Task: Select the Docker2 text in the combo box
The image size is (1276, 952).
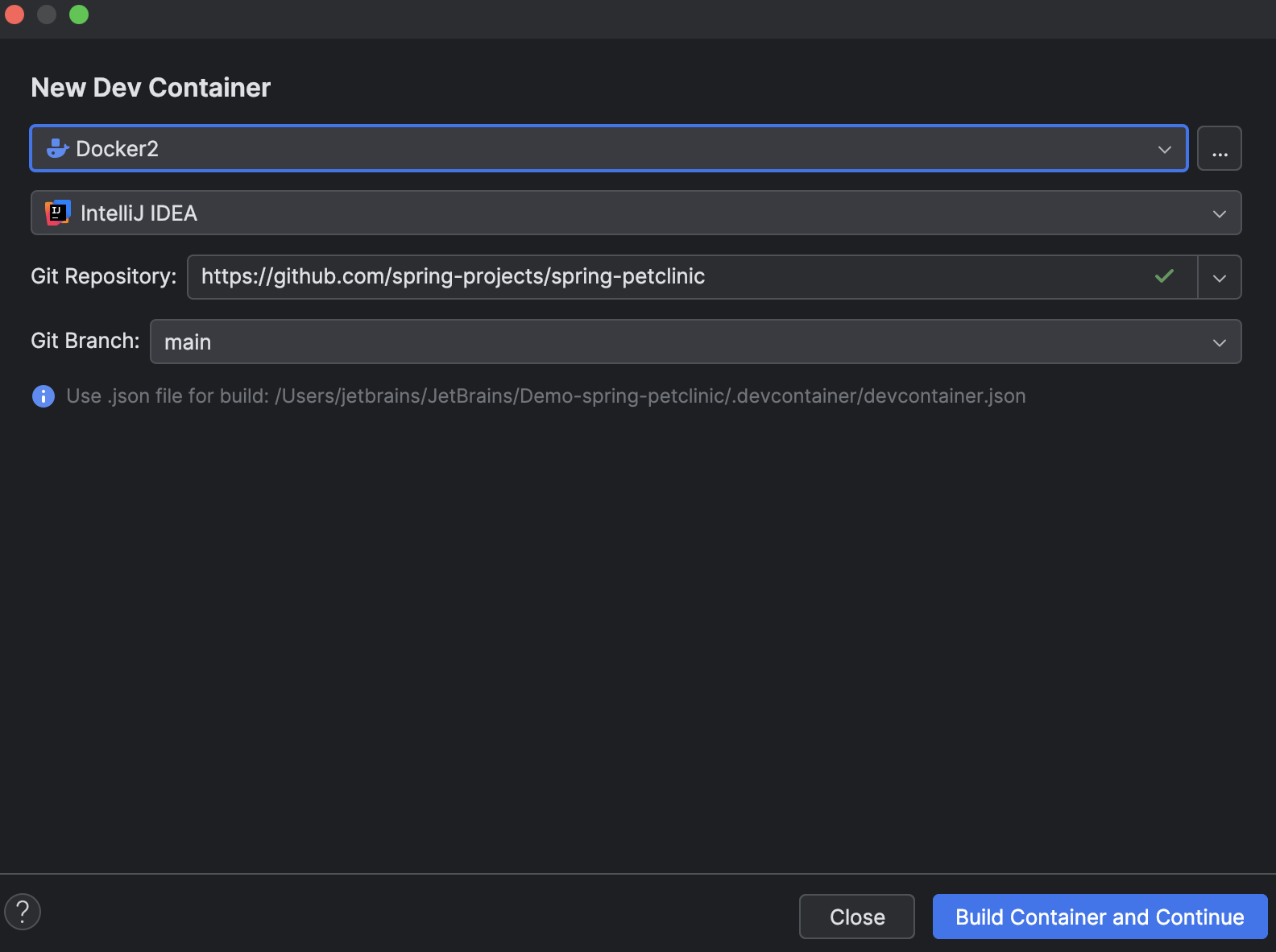Action: coord(117,149)
